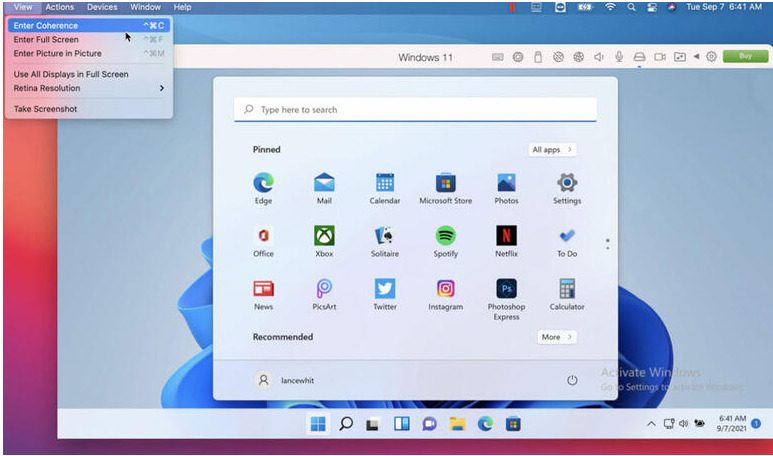Image resolution: width=773 pixels, height=456 pixels.
Task: Open the Edge browser in Pinned apps
Action: point(263,183)
